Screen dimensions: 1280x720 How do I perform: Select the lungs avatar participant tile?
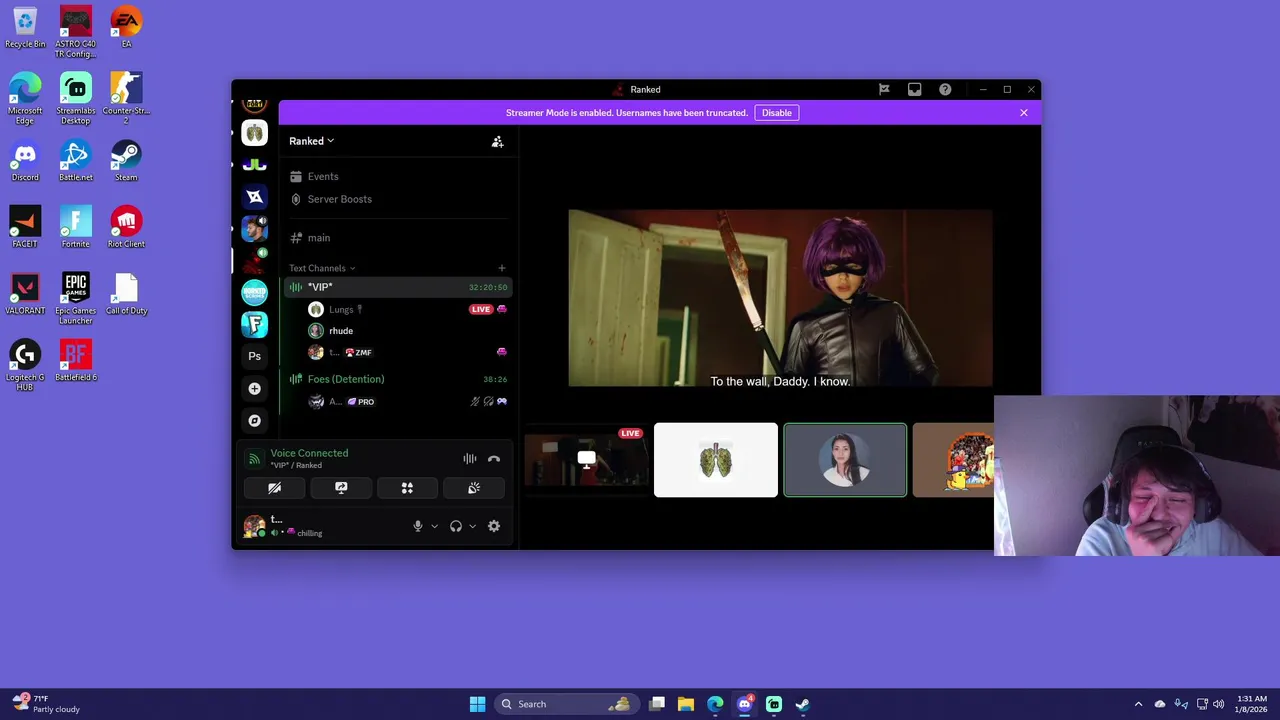coord(716,460)
